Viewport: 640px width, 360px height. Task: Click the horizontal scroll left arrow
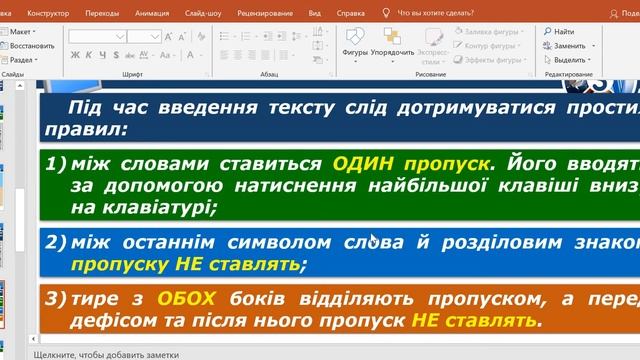[33, 339]
